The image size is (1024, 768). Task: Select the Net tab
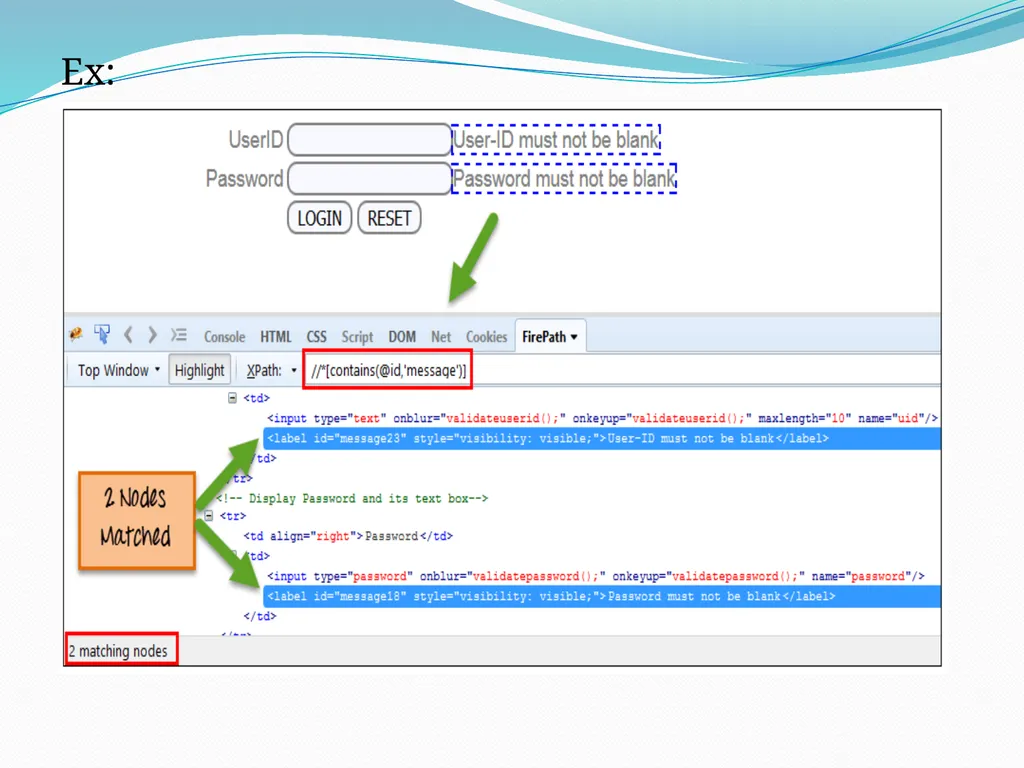[x=441, y=337]
